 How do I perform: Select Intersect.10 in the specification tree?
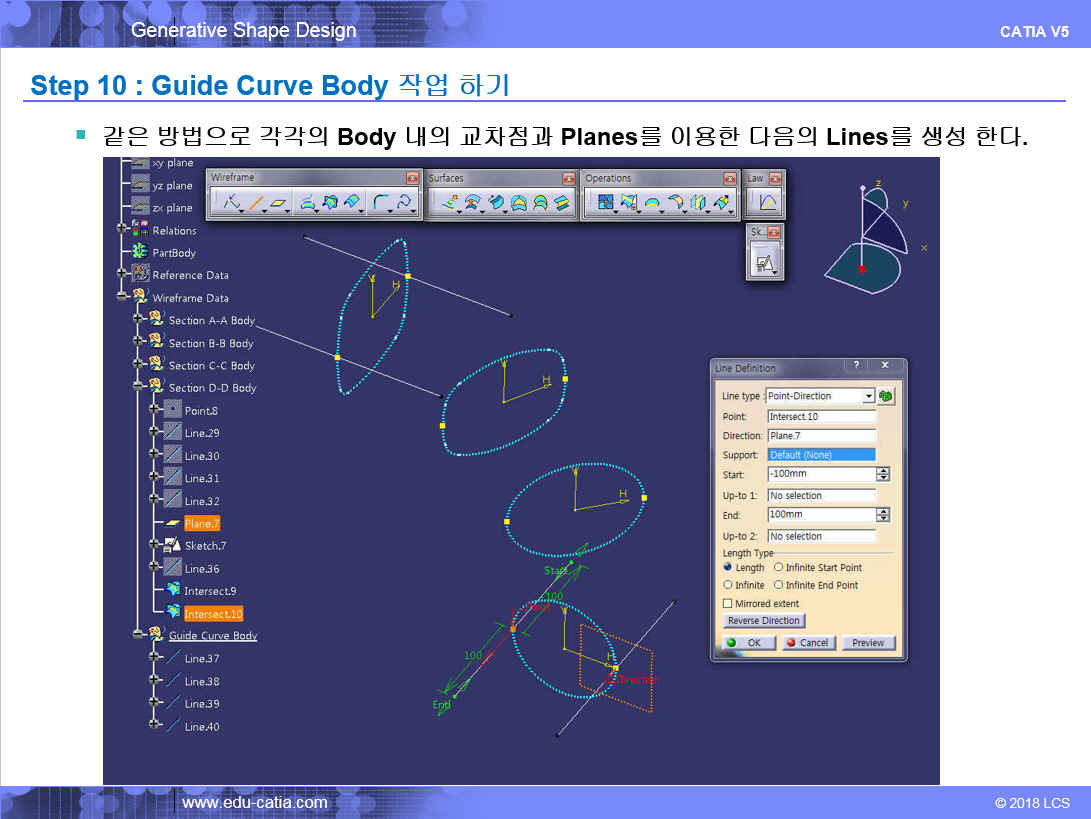pyautogui.click(x=213, y=614)
